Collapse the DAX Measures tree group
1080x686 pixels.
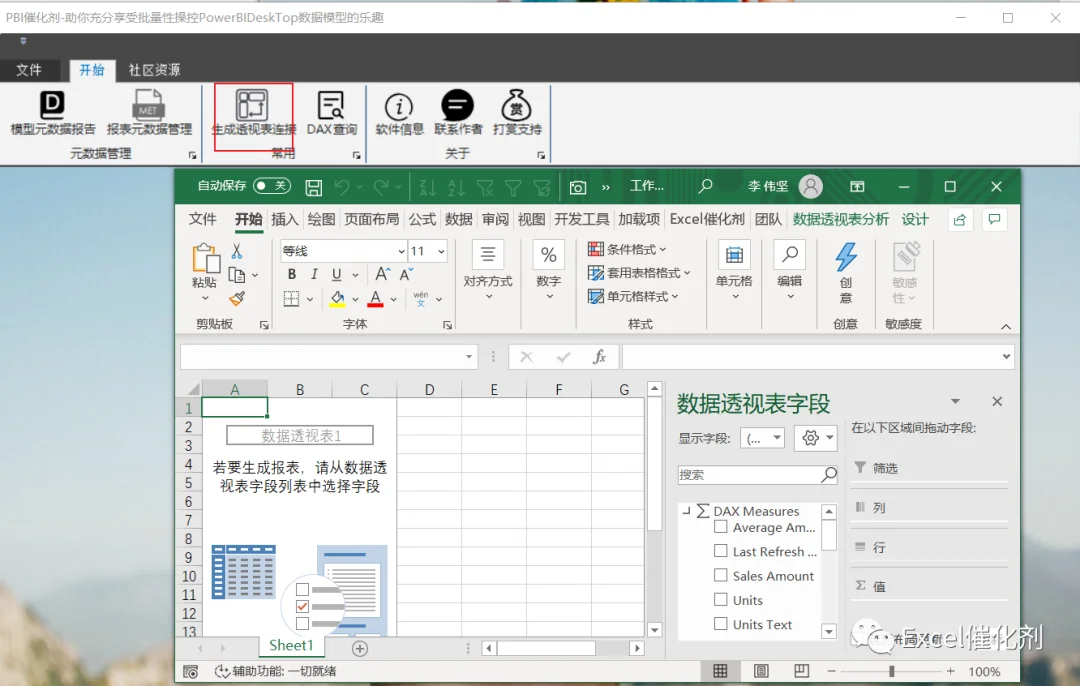click(686, 511)
